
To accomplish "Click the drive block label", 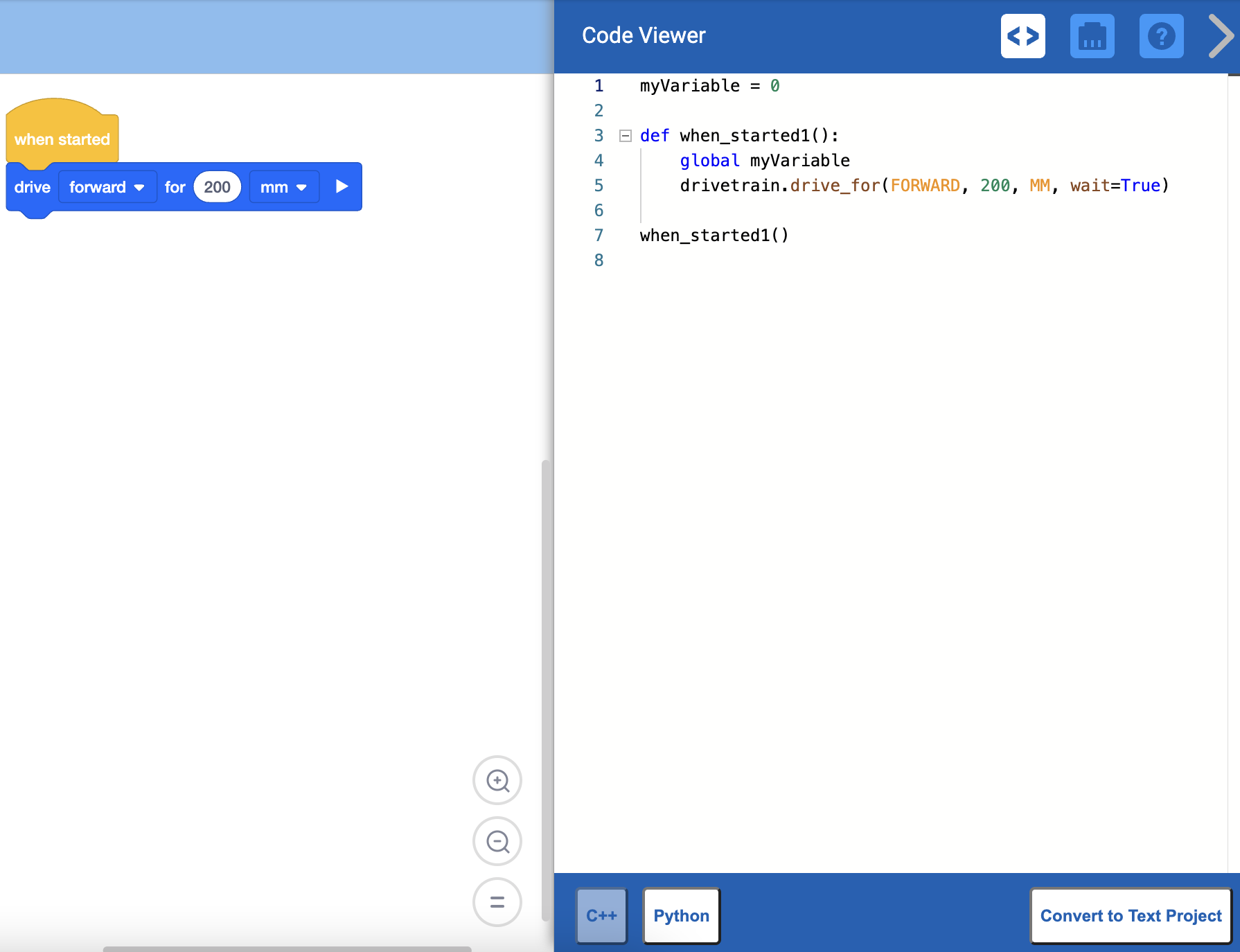I will click(32, 186).
